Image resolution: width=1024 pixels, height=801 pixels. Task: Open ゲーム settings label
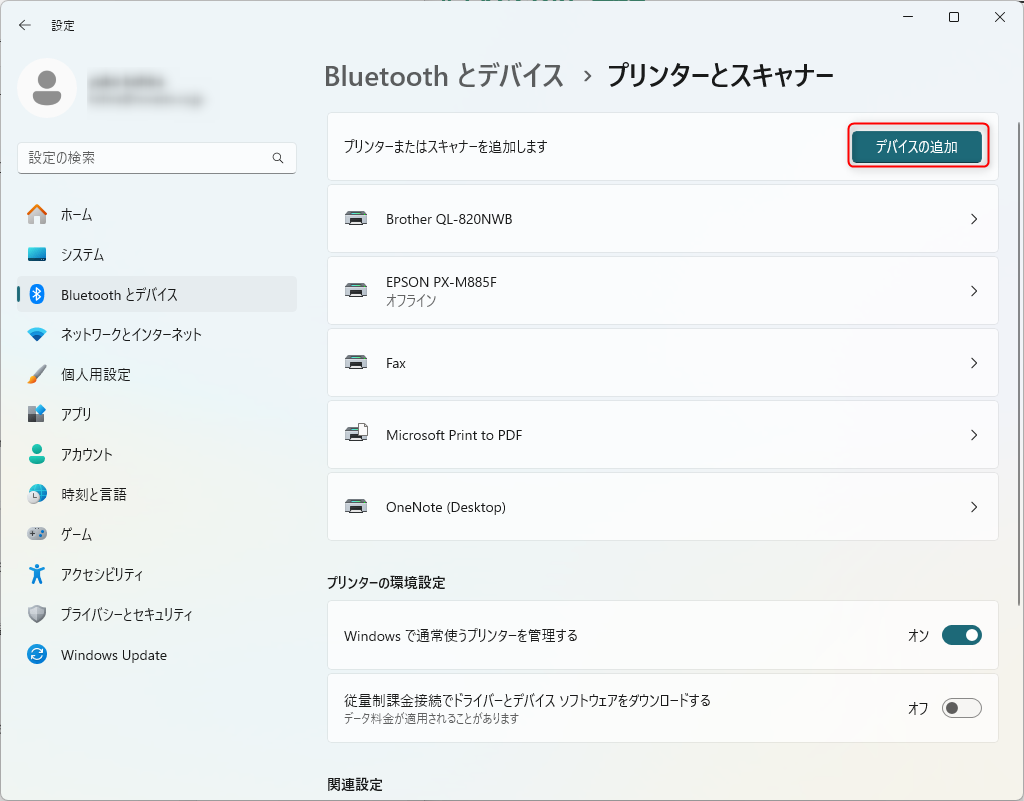point(76,534)
